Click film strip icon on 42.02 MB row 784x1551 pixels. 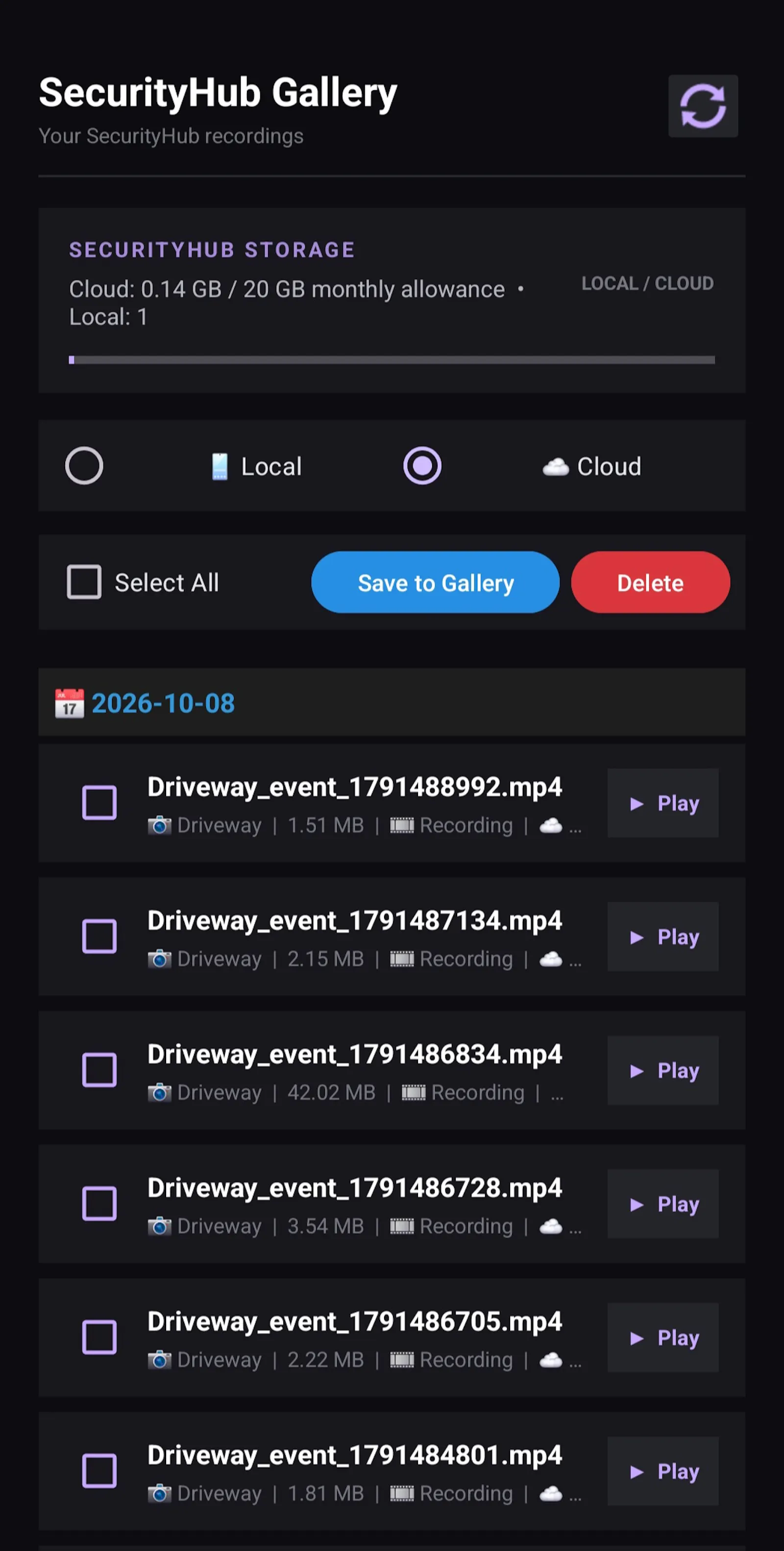point(414,1094)
